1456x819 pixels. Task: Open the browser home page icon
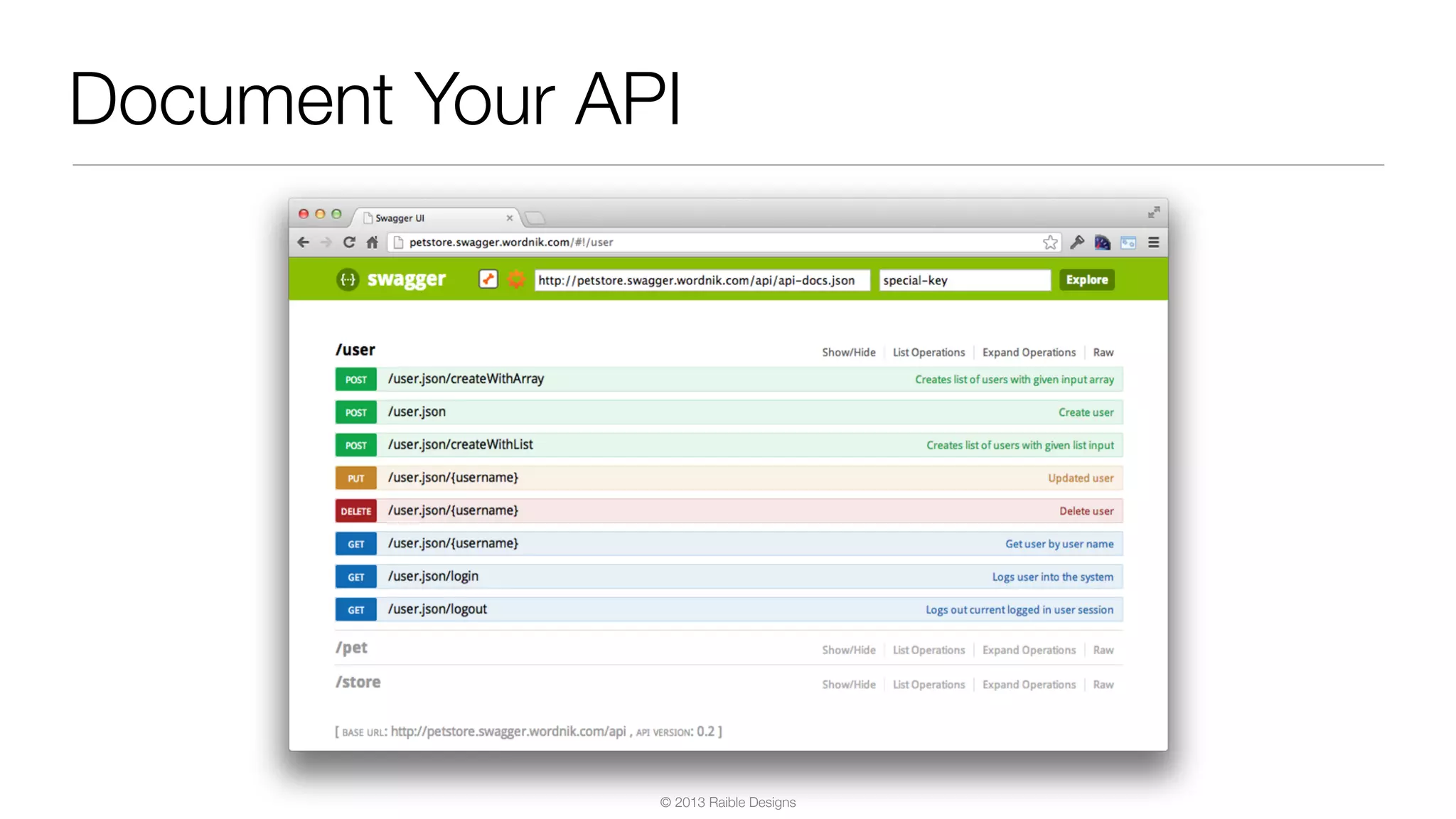pos(372,242)
